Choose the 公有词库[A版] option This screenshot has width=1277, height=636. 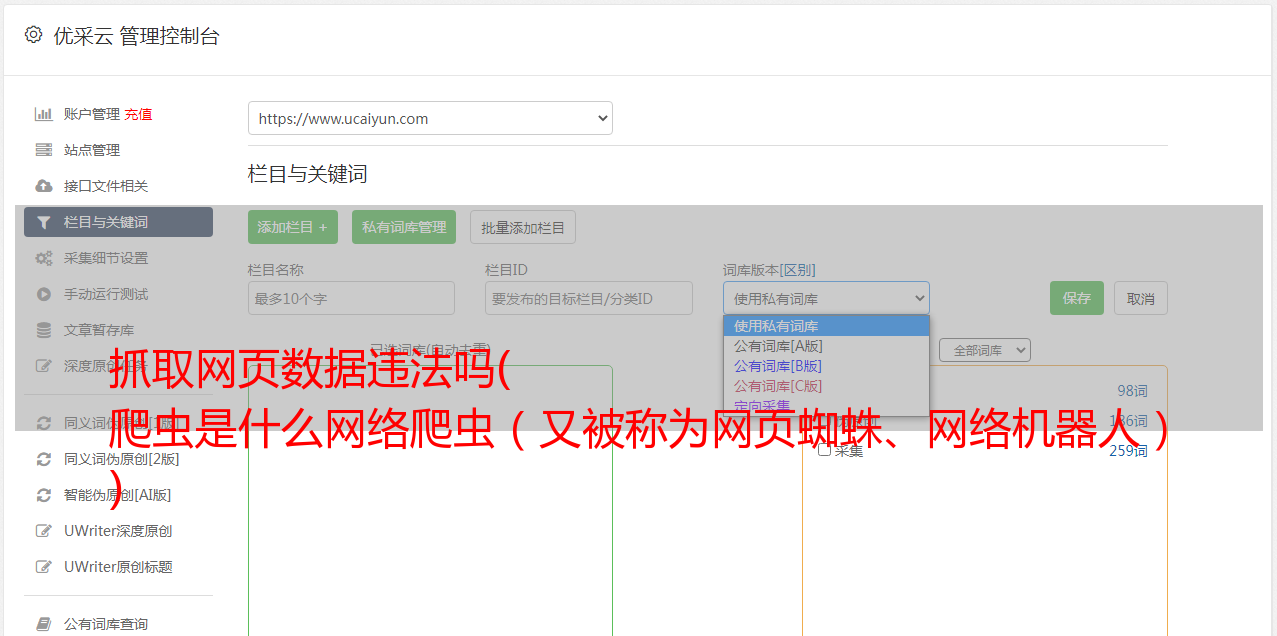pos(826,345)
